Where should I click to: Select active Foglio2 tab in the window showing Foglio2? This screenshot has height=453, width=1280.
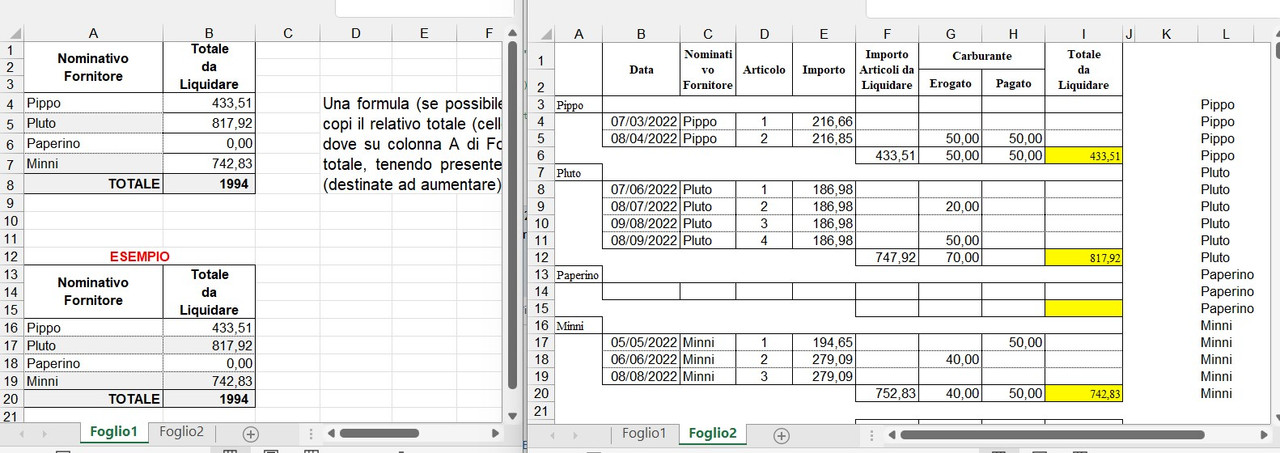tap(713, 433)
